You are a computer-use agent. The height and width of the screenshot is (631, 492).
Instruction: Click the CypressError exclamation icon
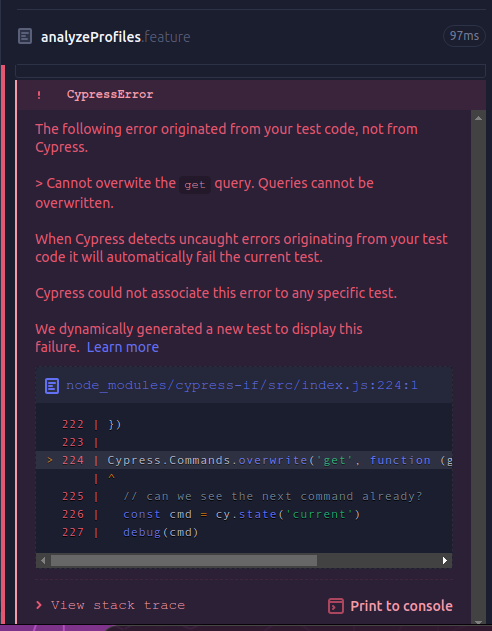tap(39, 95)
